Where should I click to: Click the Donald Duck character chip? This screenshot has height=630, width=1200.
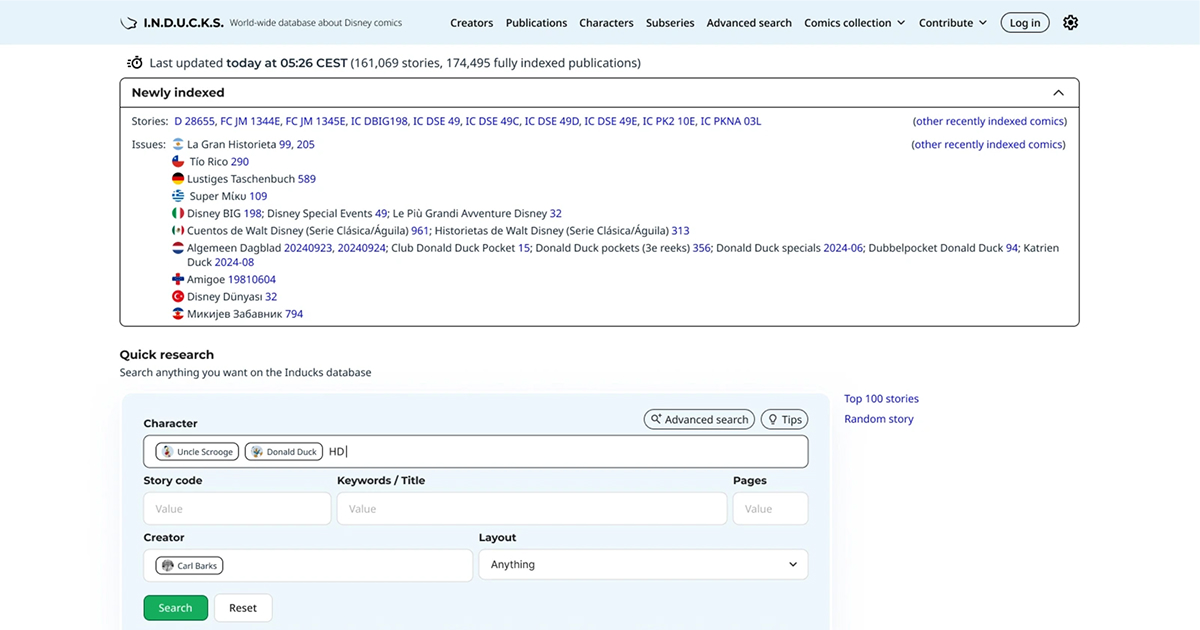coord(284,452)
